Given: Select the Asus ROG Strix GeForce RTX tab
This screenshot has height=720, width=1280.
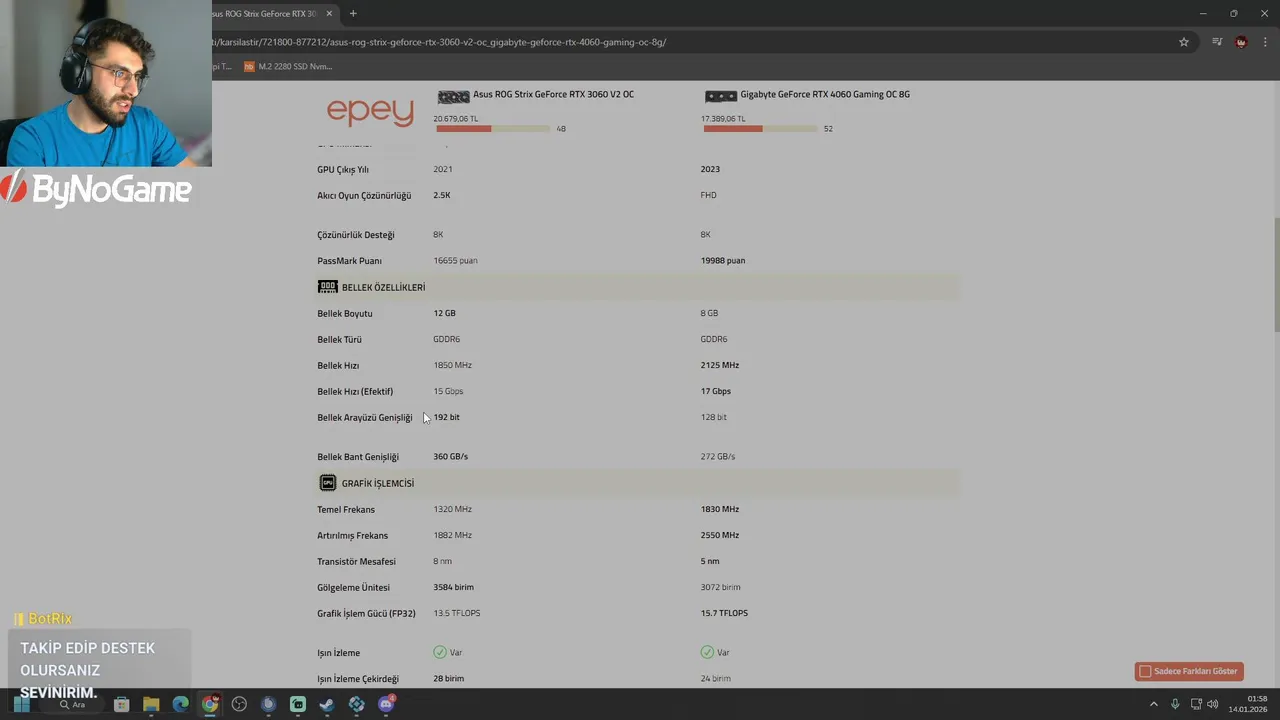Looking at the screenshot, I should click(x=265, y=14).
